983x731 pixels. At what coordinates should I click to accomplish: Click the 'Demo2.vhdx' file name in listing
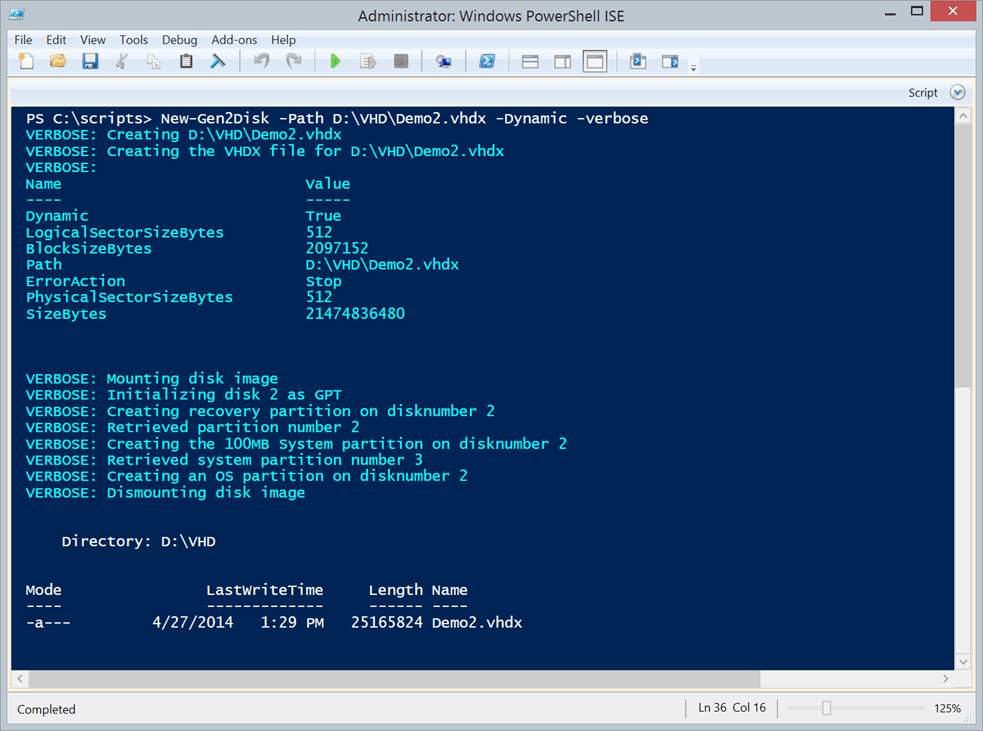pos(477,623)
